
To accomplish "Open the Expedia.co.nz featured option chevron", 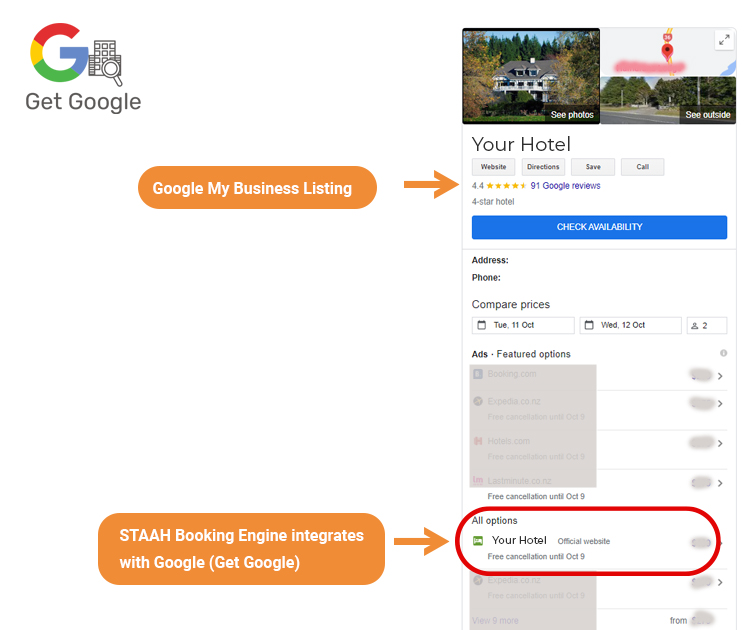I will (x=720, y=404).
